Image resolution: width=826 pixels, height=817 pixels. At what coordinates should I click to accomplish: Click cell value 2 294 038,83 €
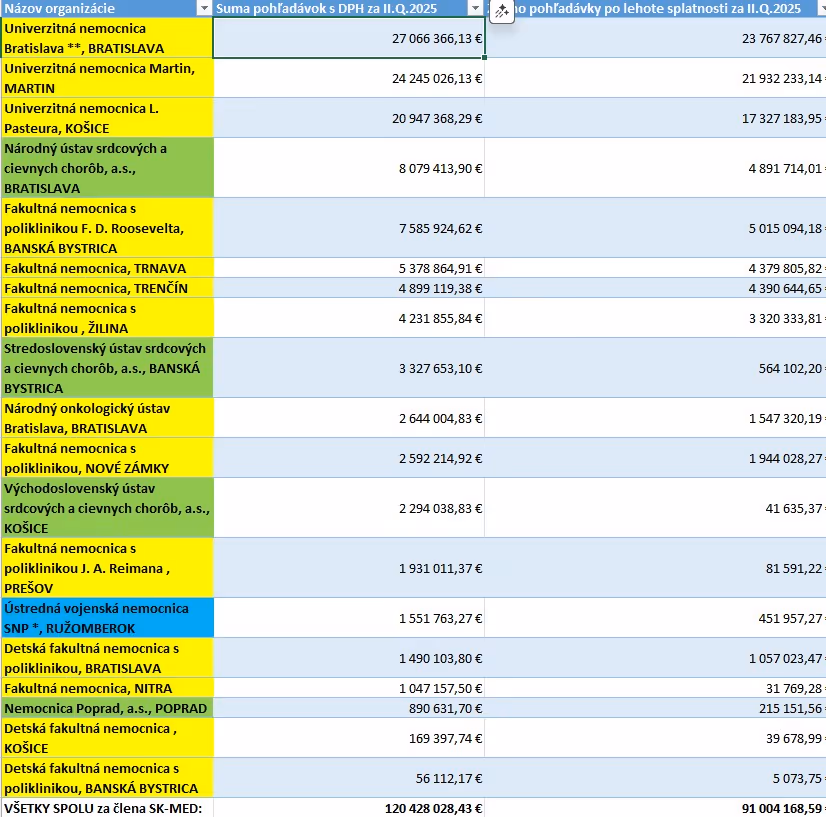coord(440,509)
